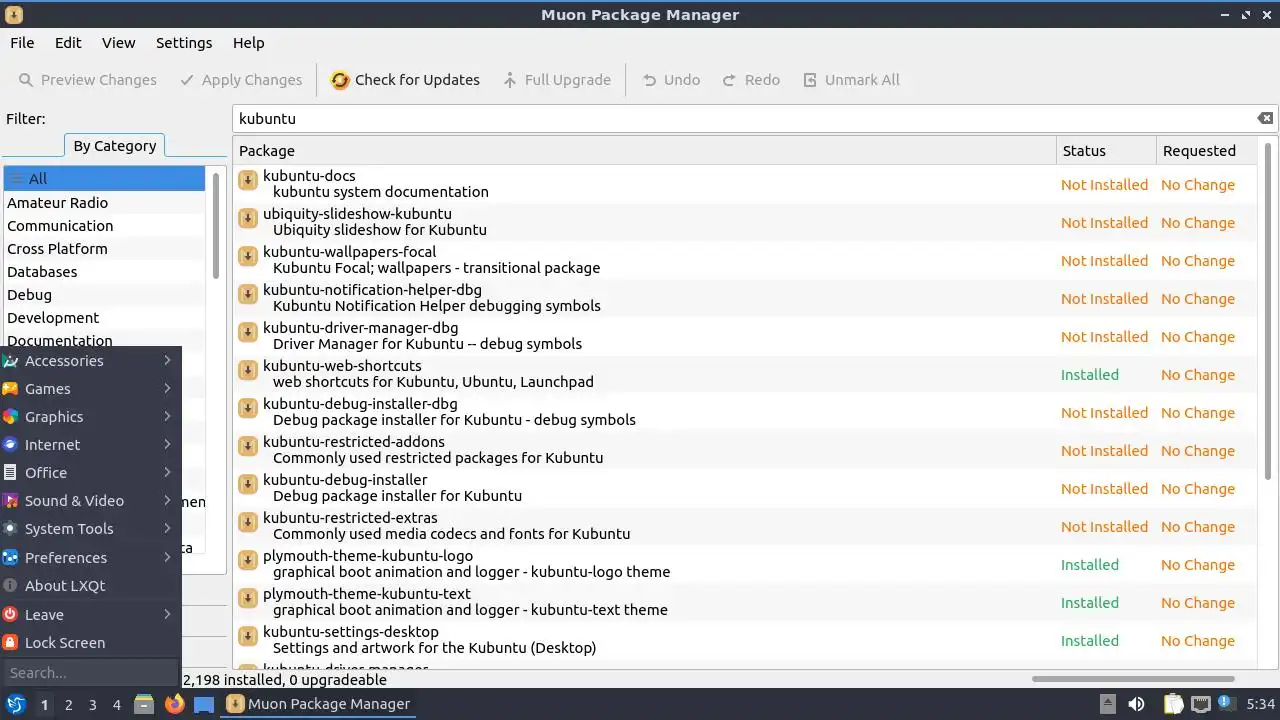The image size is (1280, 720).
Task: Click the Check for Updates toolbar button
Action: pyautogui.click(x=405, y=80)
